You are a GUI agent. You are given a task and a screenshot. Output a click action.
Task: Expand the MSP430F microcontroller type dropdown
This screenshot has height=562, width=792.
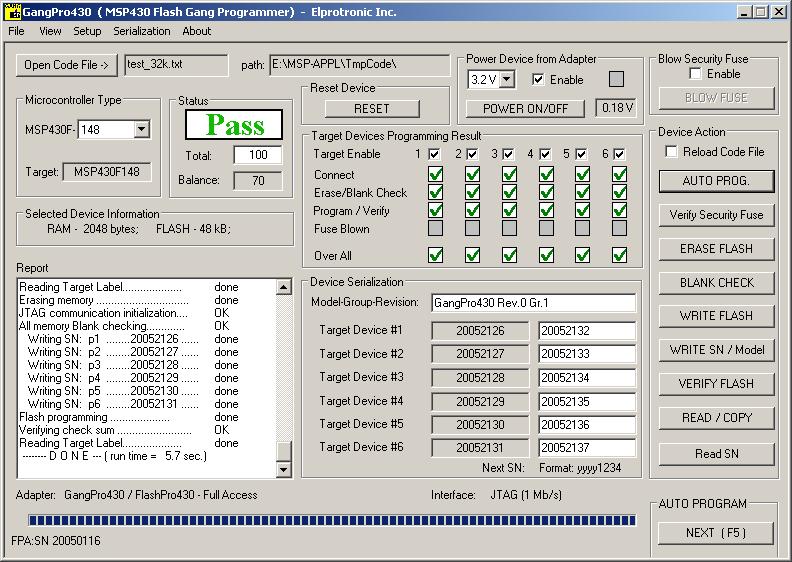pyautogui.click(x=142, y=129)
